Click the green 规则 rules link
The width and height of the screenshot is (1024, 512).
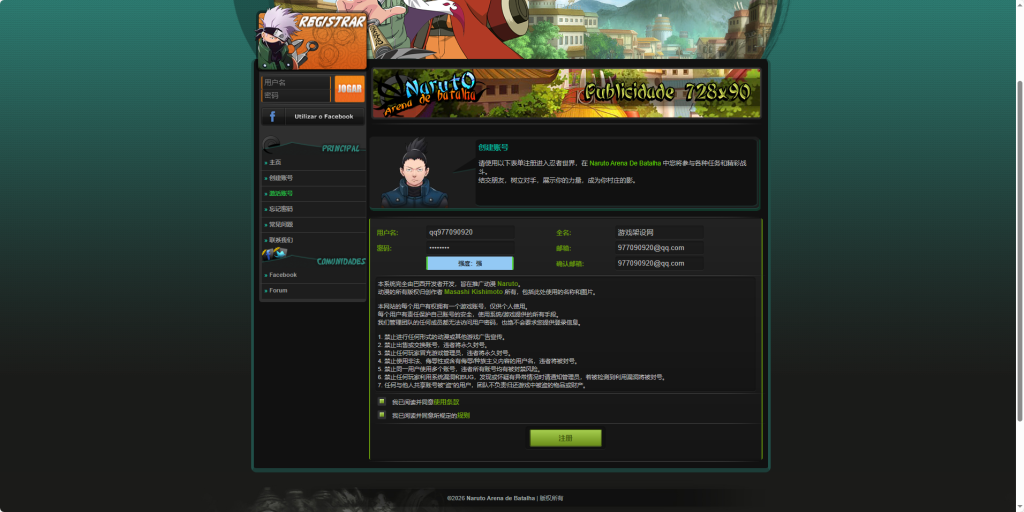click(x=463, y=415)
